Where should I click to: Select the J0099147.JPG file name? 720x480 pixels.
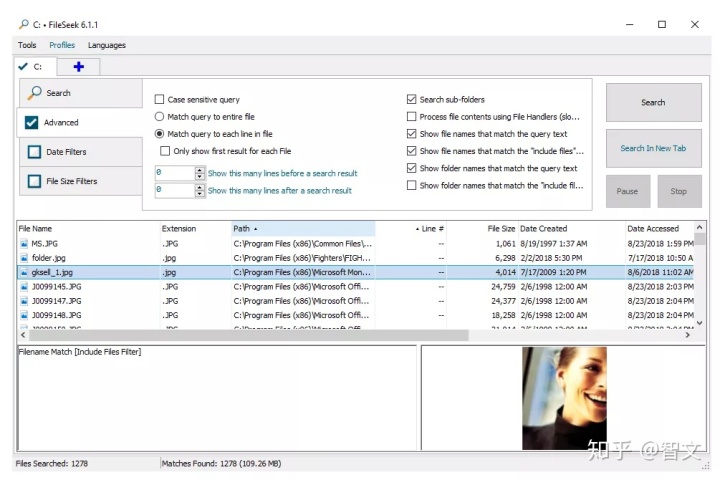pos(56,301)
